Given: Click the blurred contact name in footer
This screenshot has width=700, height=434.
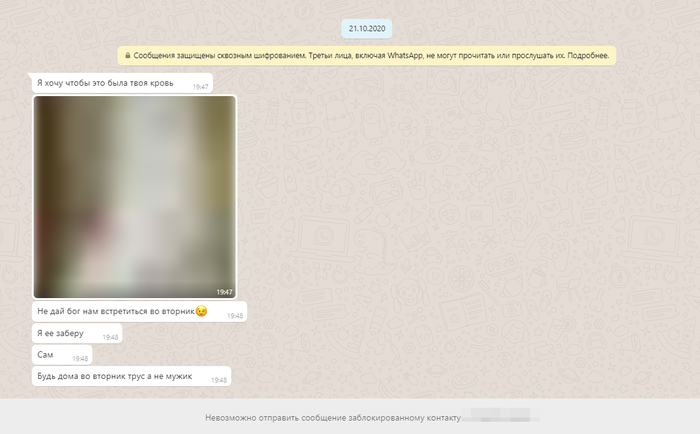Looking at the screenshot, I should click(500, 416).
